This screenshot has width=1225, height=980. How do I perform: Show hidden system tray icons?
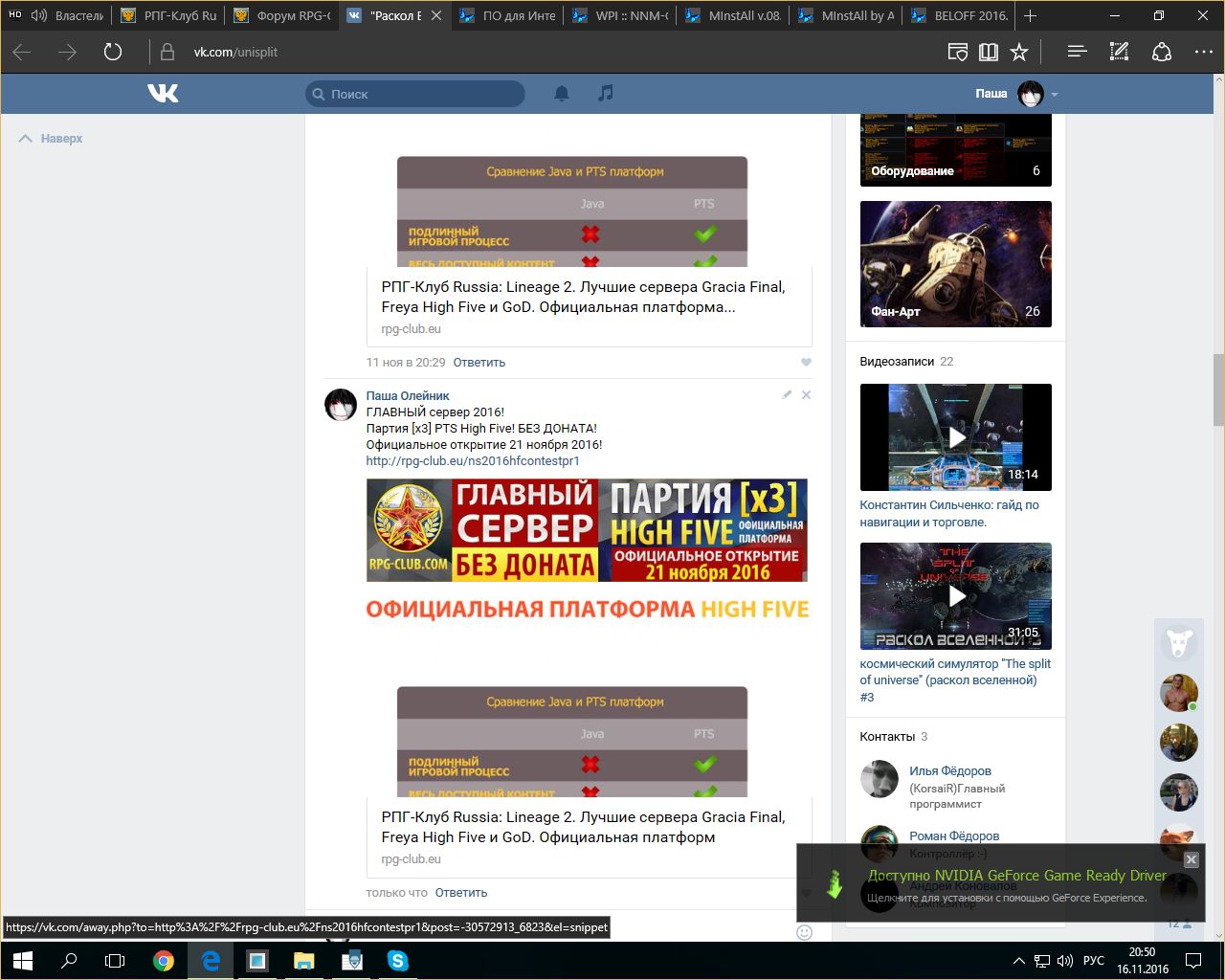[1018, 961]
